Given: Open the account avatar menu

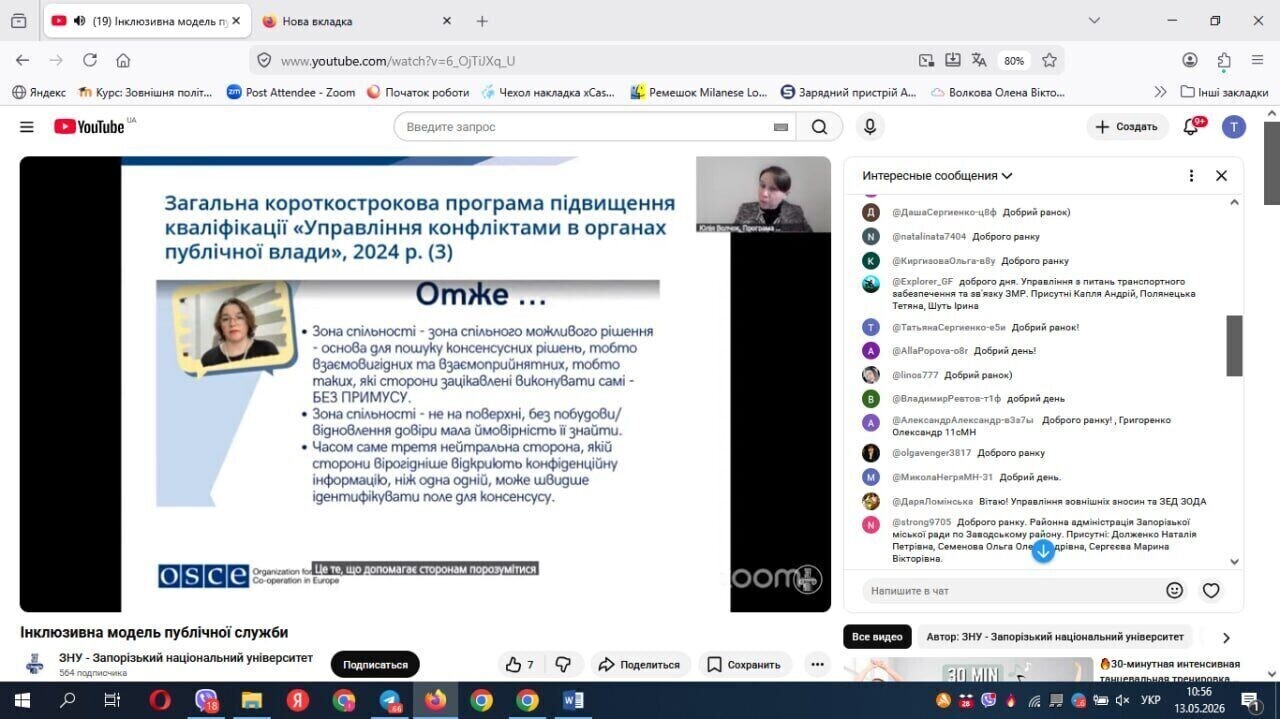Looking at the screenshot, I should pyautogui.click(x=1234, y=127).
